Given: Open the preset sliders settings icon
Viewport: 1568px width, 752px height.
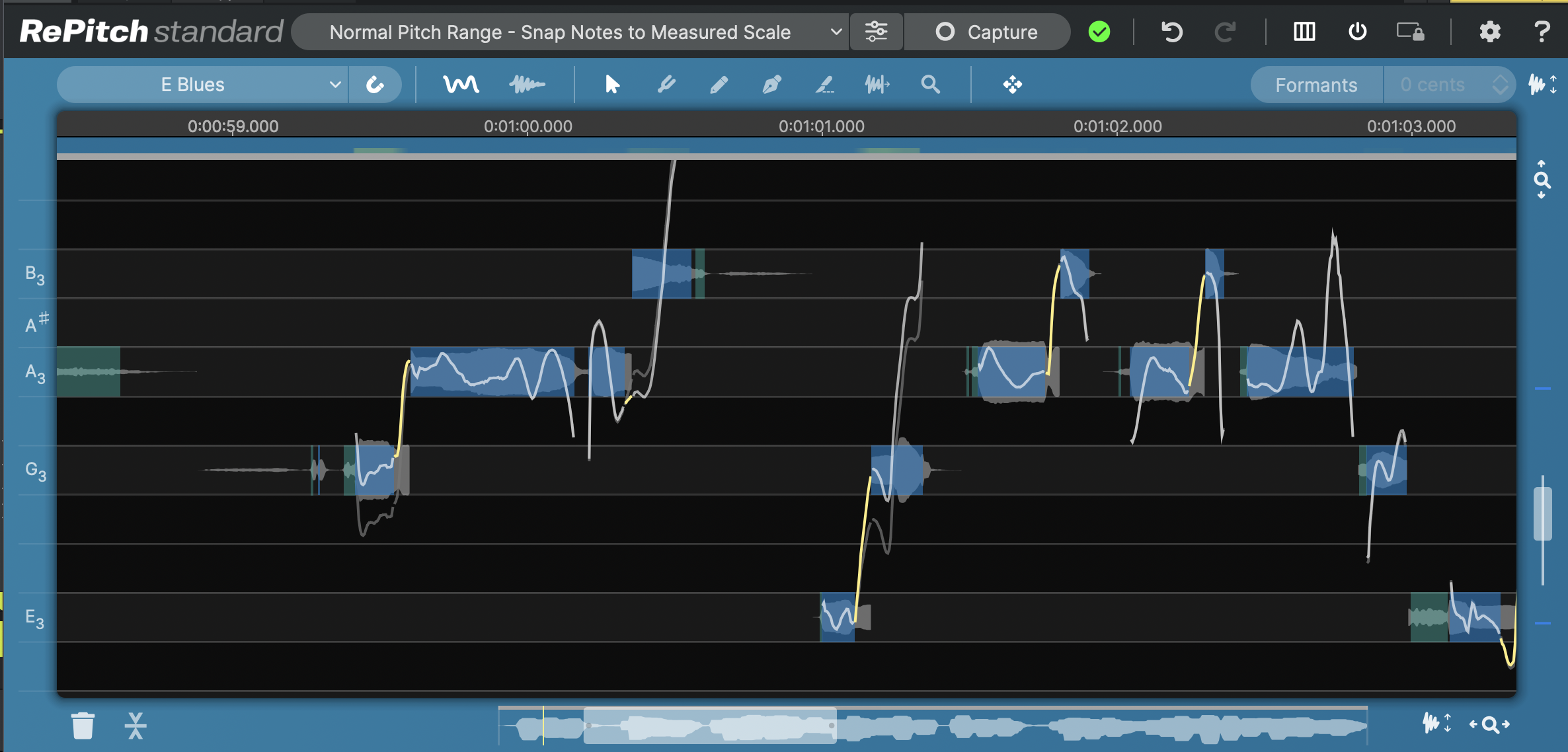Looking at the screenshot, I should tap(876, 32).
